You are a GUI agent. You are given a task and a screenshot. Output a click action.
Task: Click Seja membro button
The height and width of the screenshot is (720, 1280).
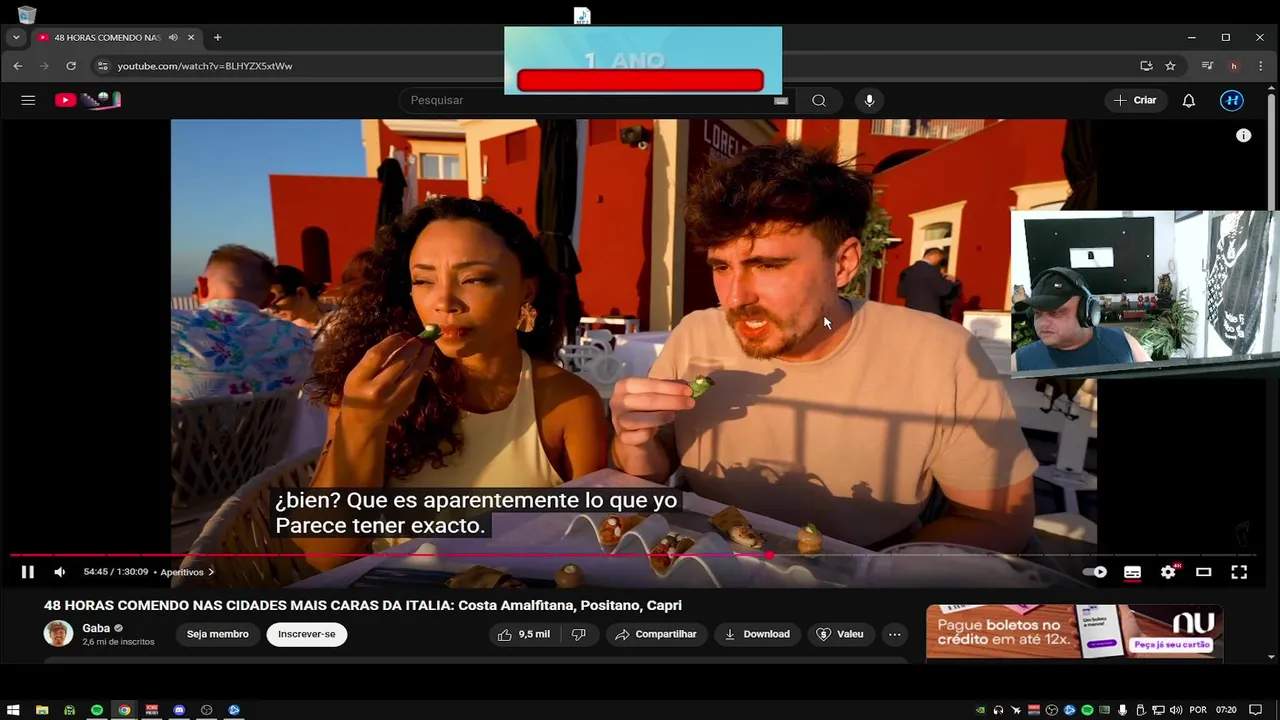pyautogui.click(x=217, y=634)
